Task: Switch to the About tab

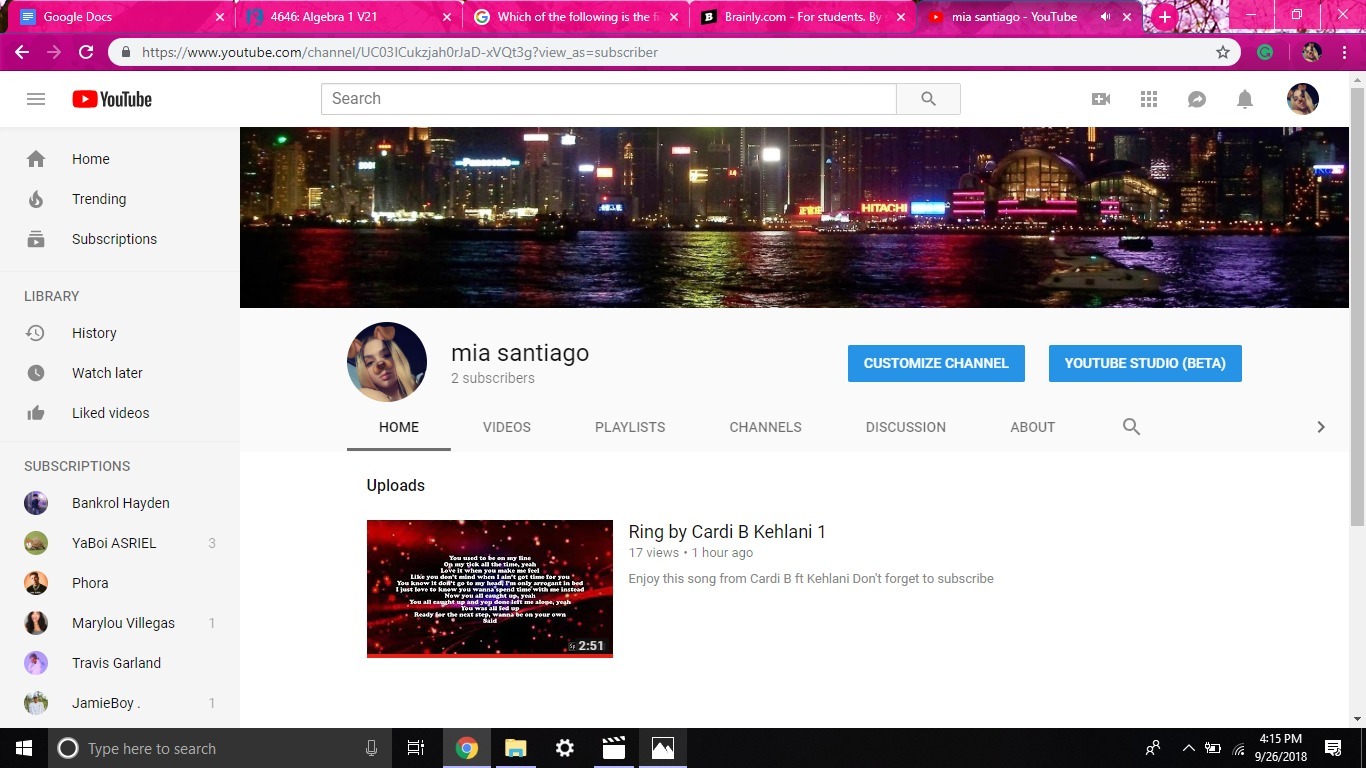Action: (1033, 427)
